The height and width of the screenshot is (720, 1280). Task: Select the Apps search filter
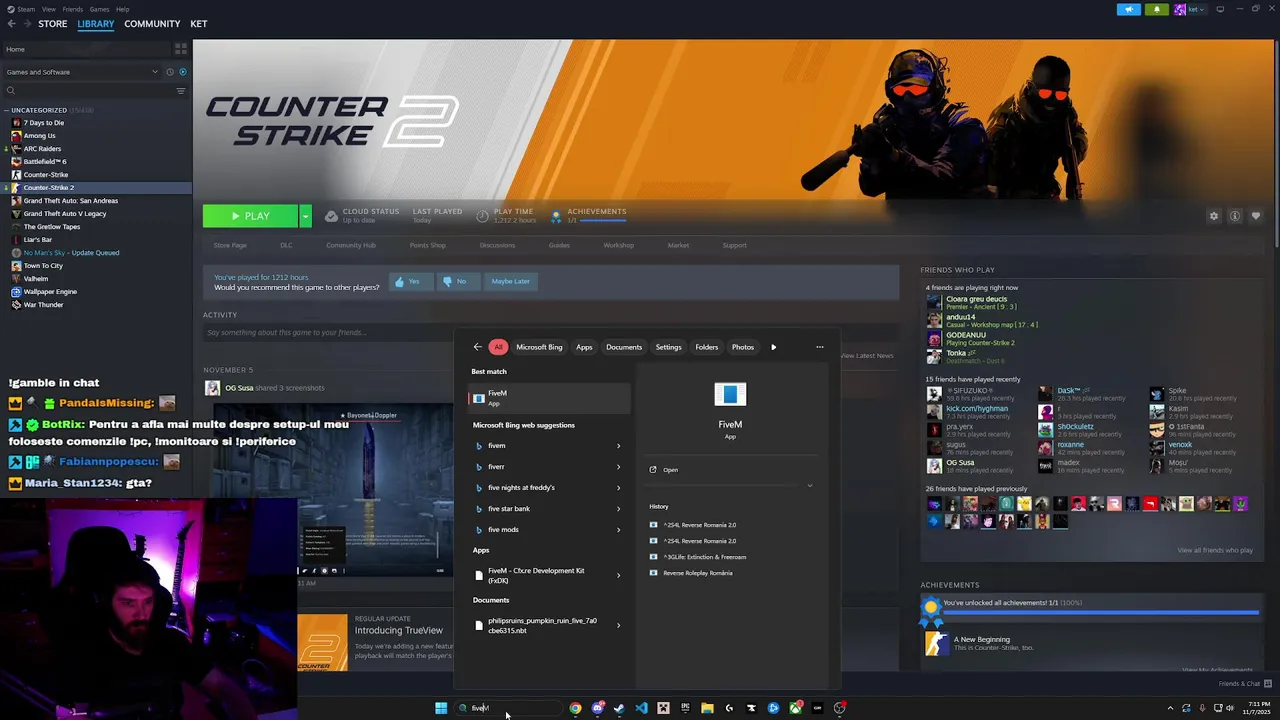pyautogui.click(x=584, y=347)
